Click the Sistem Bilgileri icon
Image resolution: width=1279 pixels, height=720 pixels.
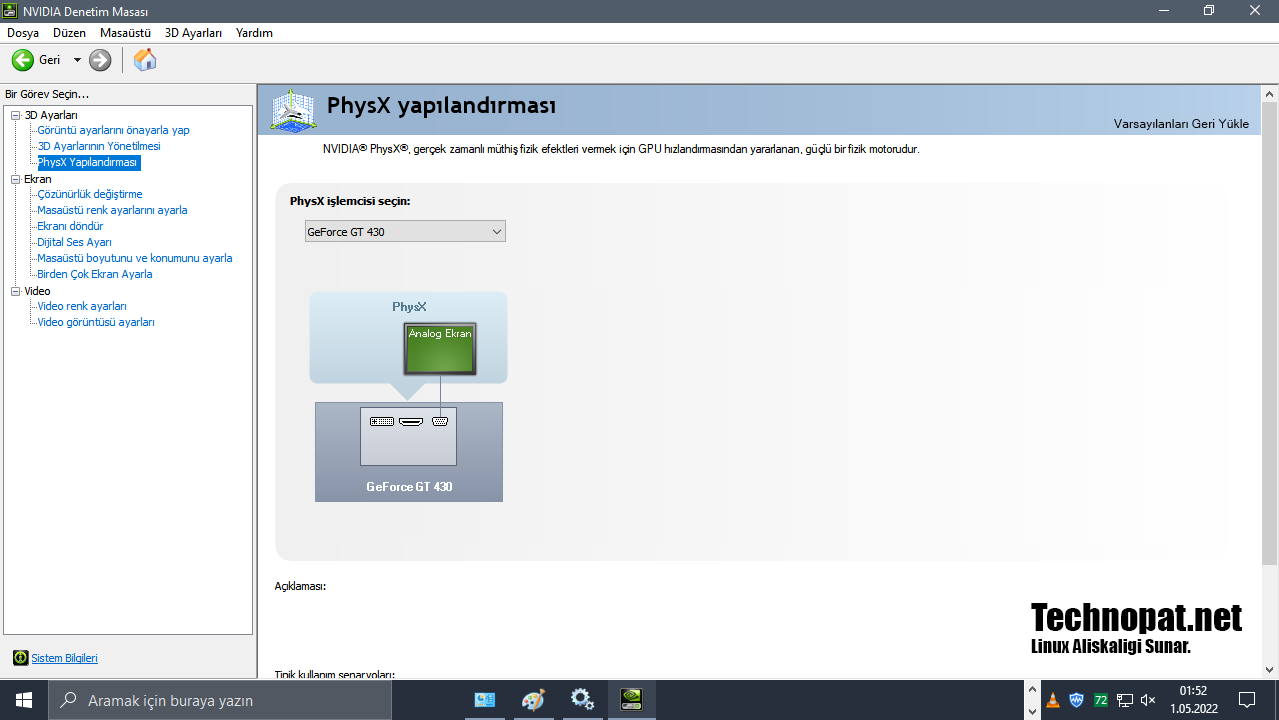coord(20,658)
